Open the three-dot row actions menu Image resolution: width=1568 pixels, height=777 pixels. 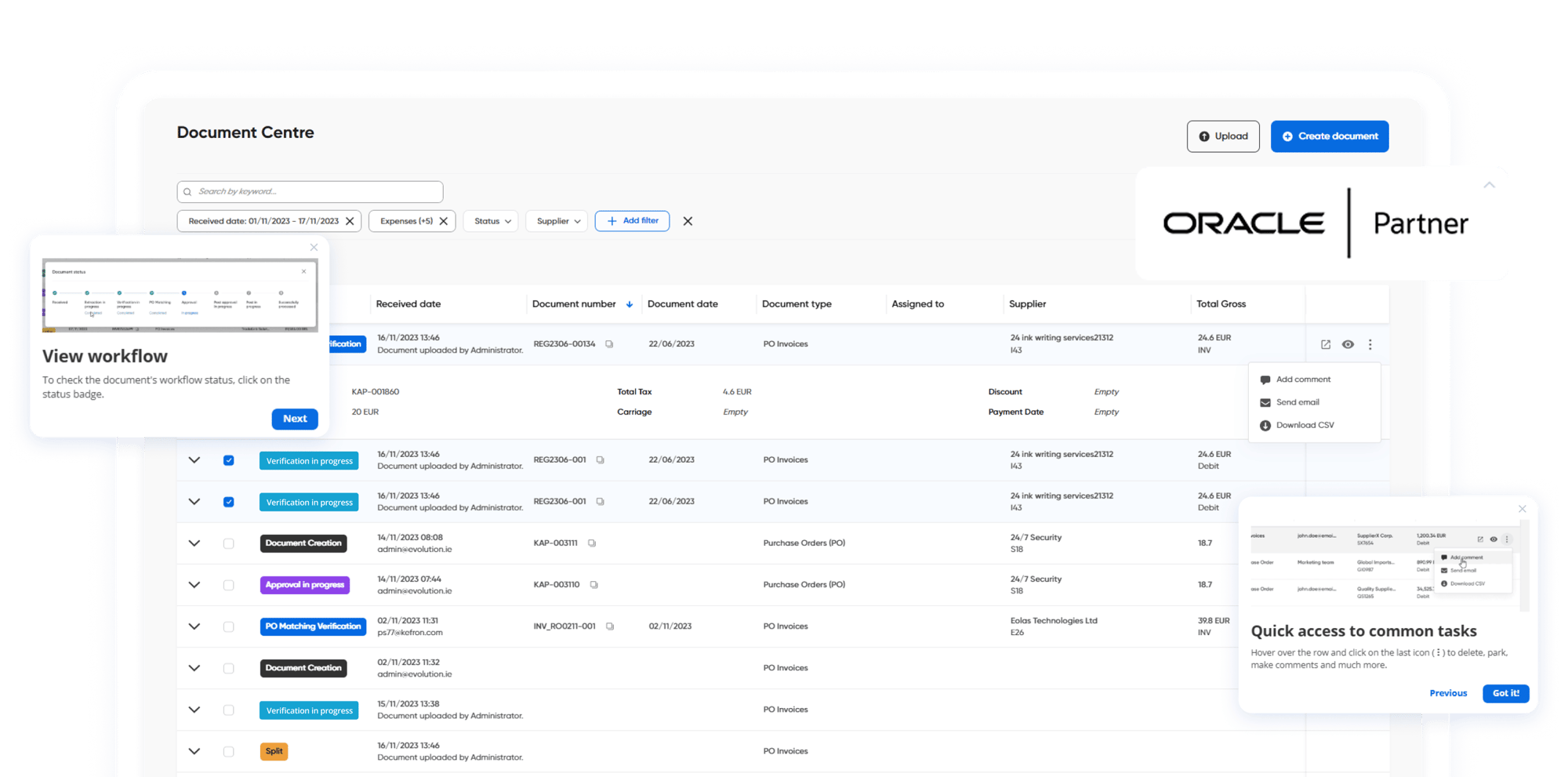[x=1370, y=344]
